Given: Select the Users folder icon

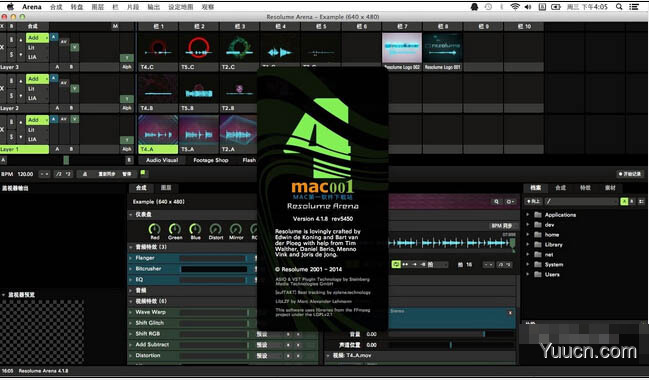Looking at the screenshot, I should click(x=538, y=274).
